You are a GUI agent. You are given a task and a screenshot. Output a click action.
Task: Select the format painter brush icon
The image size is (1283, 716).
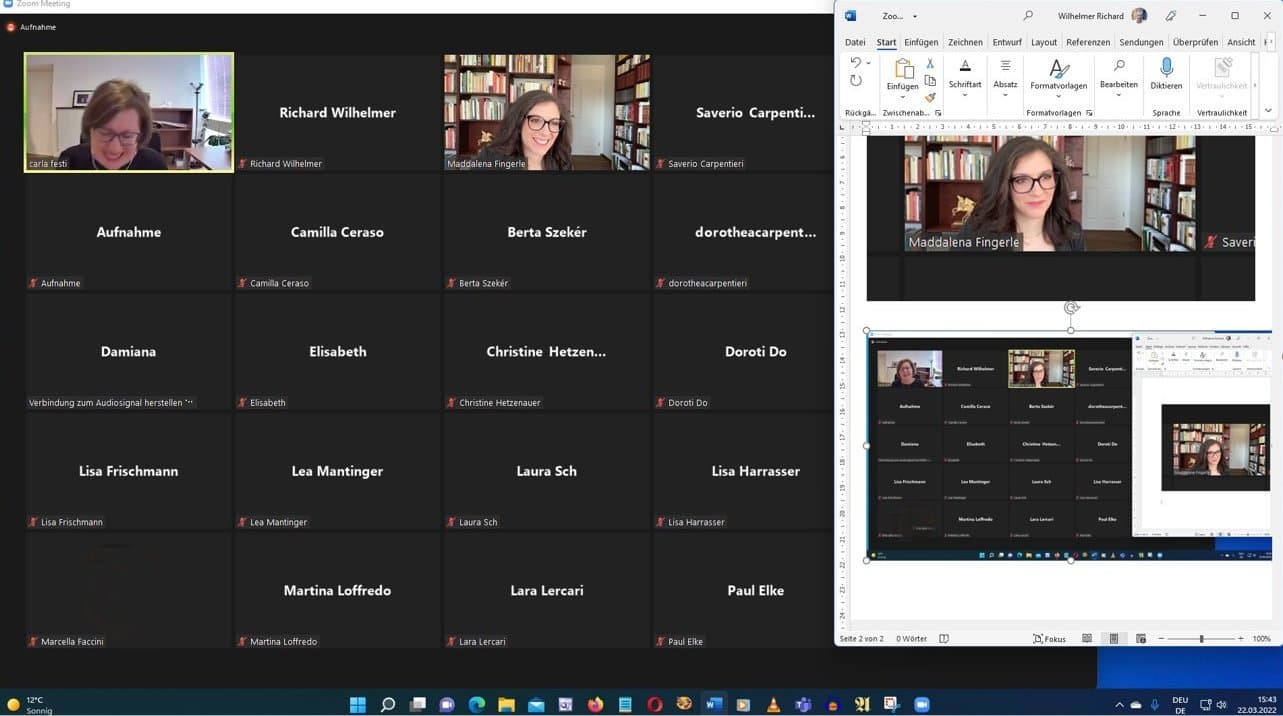tap(930, 98)
